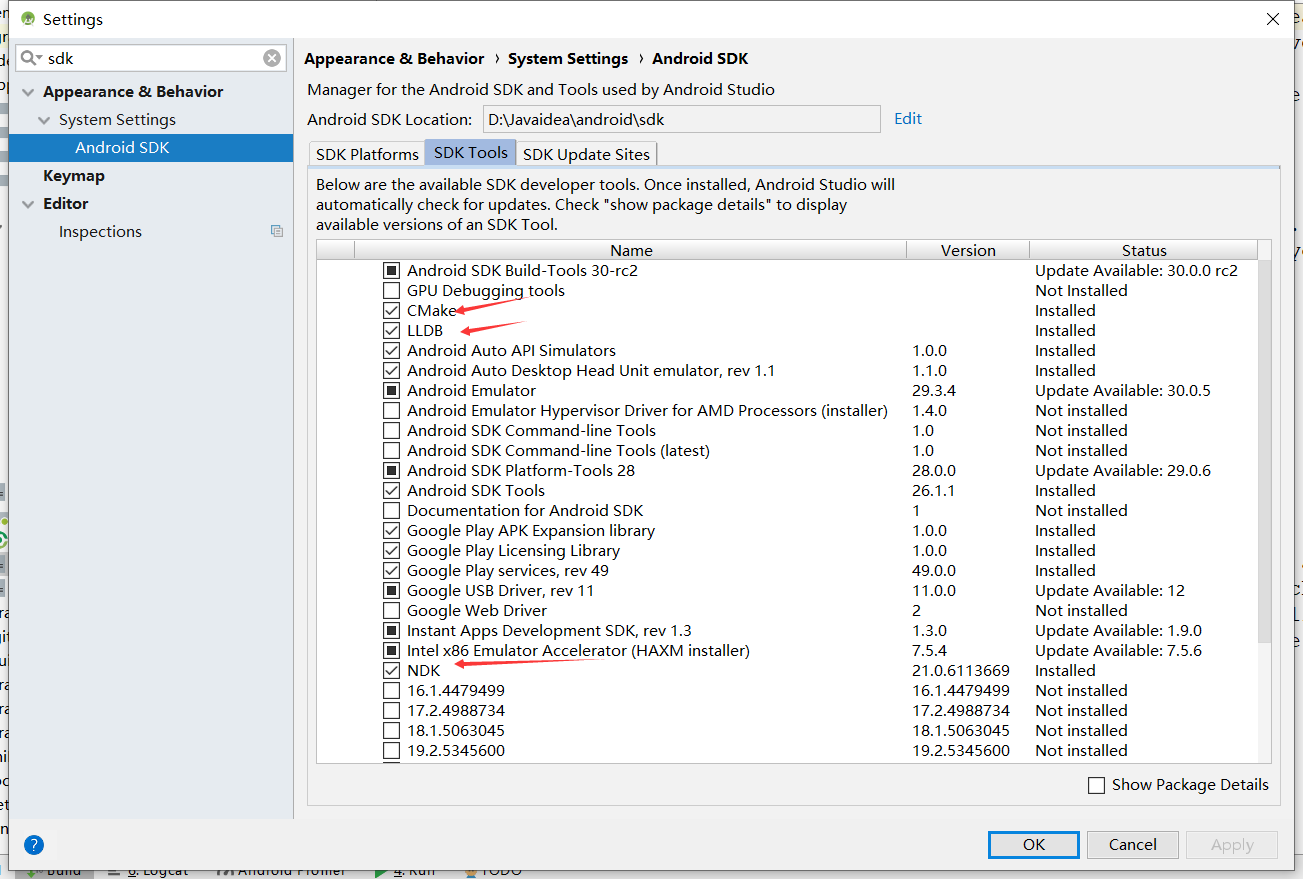Check the Google Web Driver checkbox
Viewport: 1303px width, 879px height.
(x=392, y=610)
